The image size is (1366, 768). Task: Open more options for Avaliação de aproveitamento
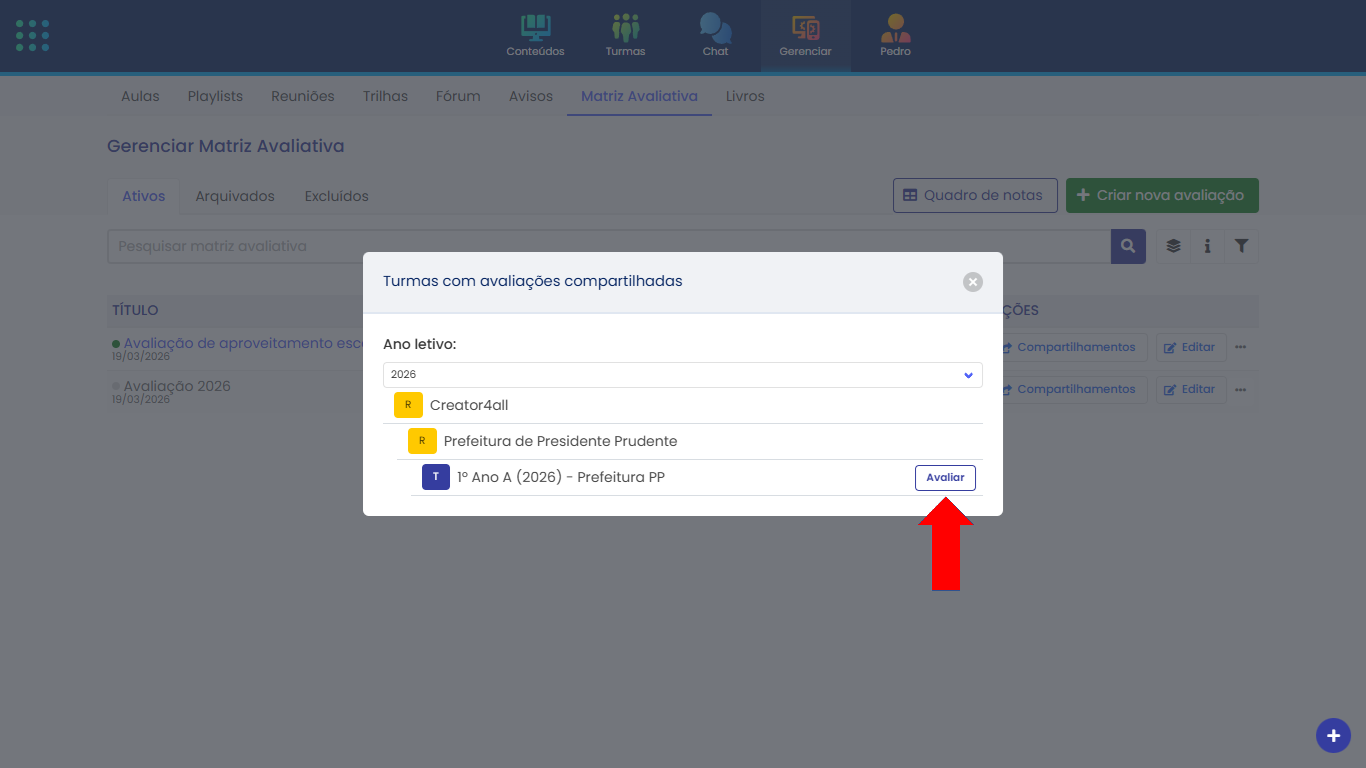(1241, 347)
